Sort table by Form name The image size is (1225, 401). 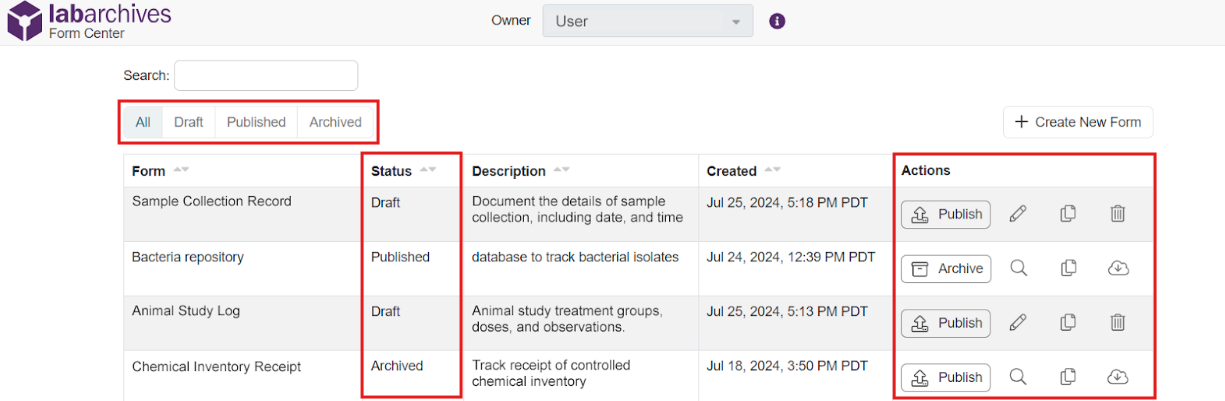181,171
